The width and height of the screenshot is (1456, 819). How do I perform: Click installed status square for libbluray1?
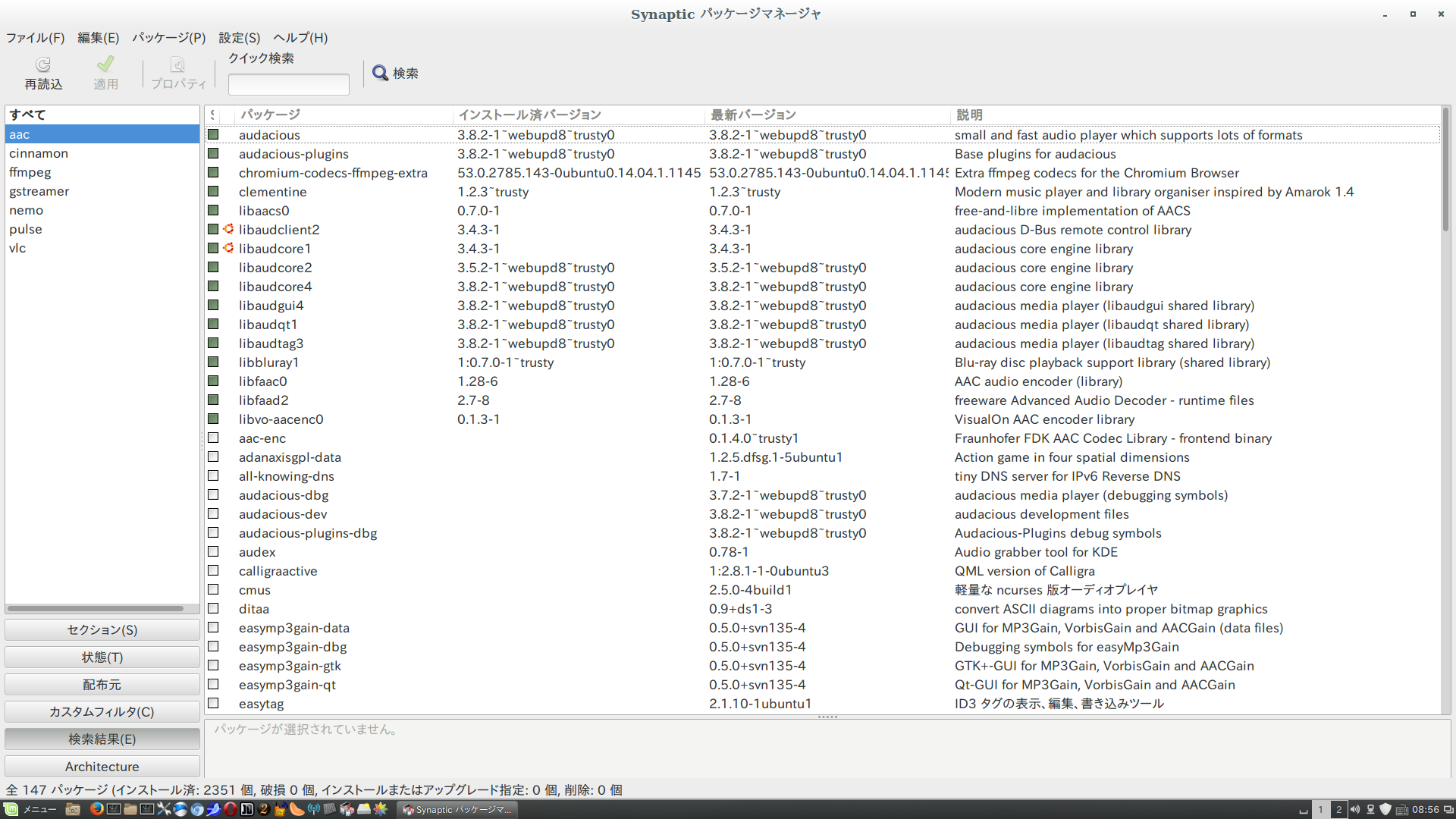click(213, 362)
